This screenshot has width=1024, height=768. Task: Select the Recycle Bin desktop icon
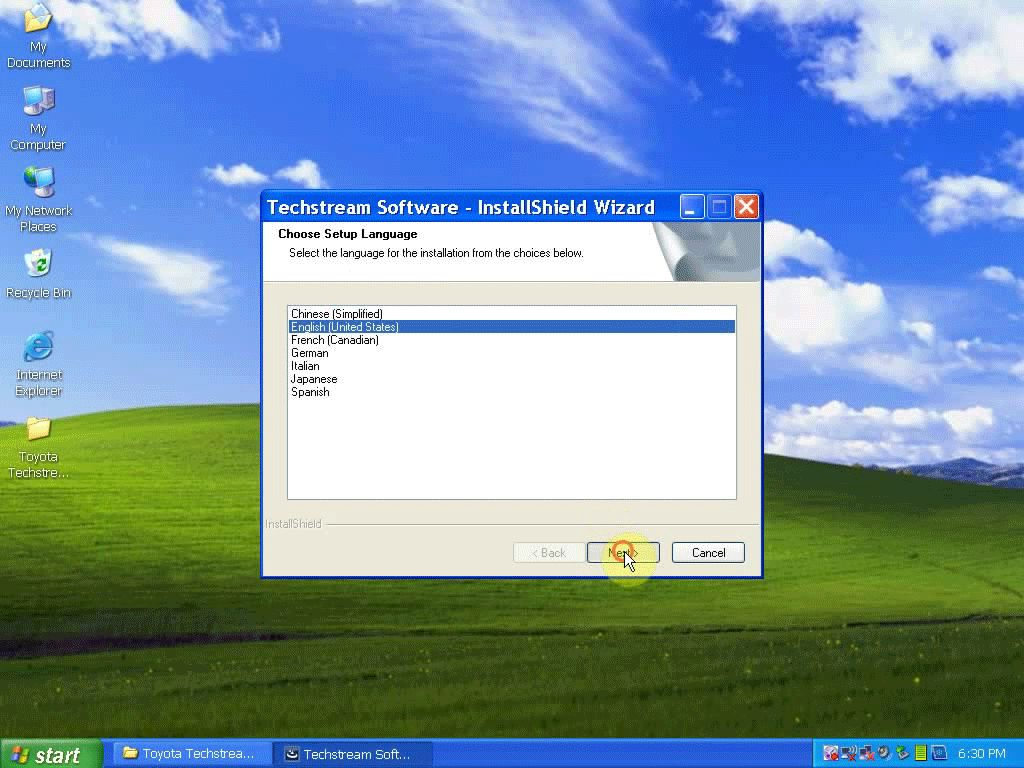(x=38, y=274)
